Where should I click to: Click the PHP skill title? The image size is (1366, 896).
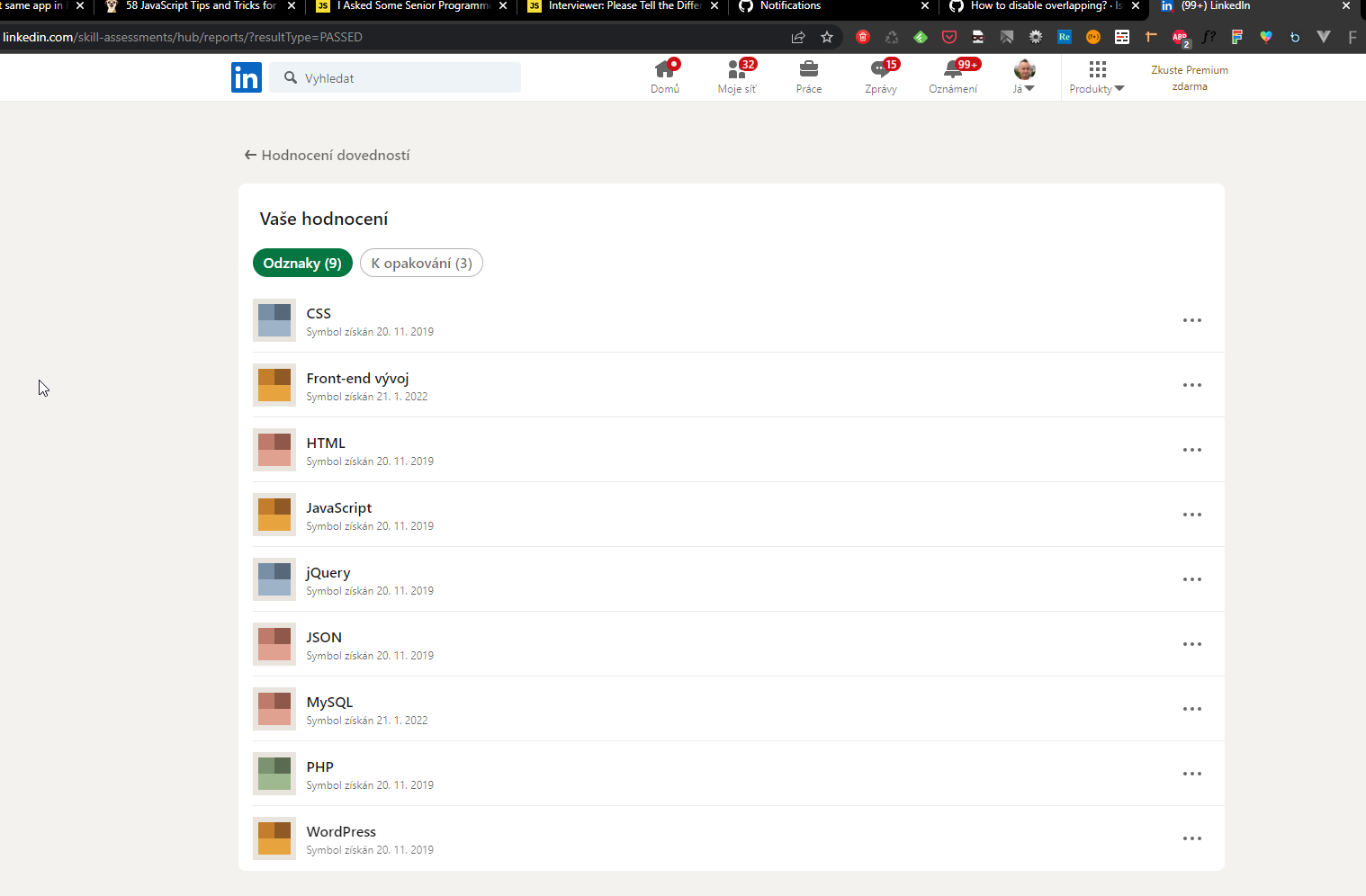(319, 766)
